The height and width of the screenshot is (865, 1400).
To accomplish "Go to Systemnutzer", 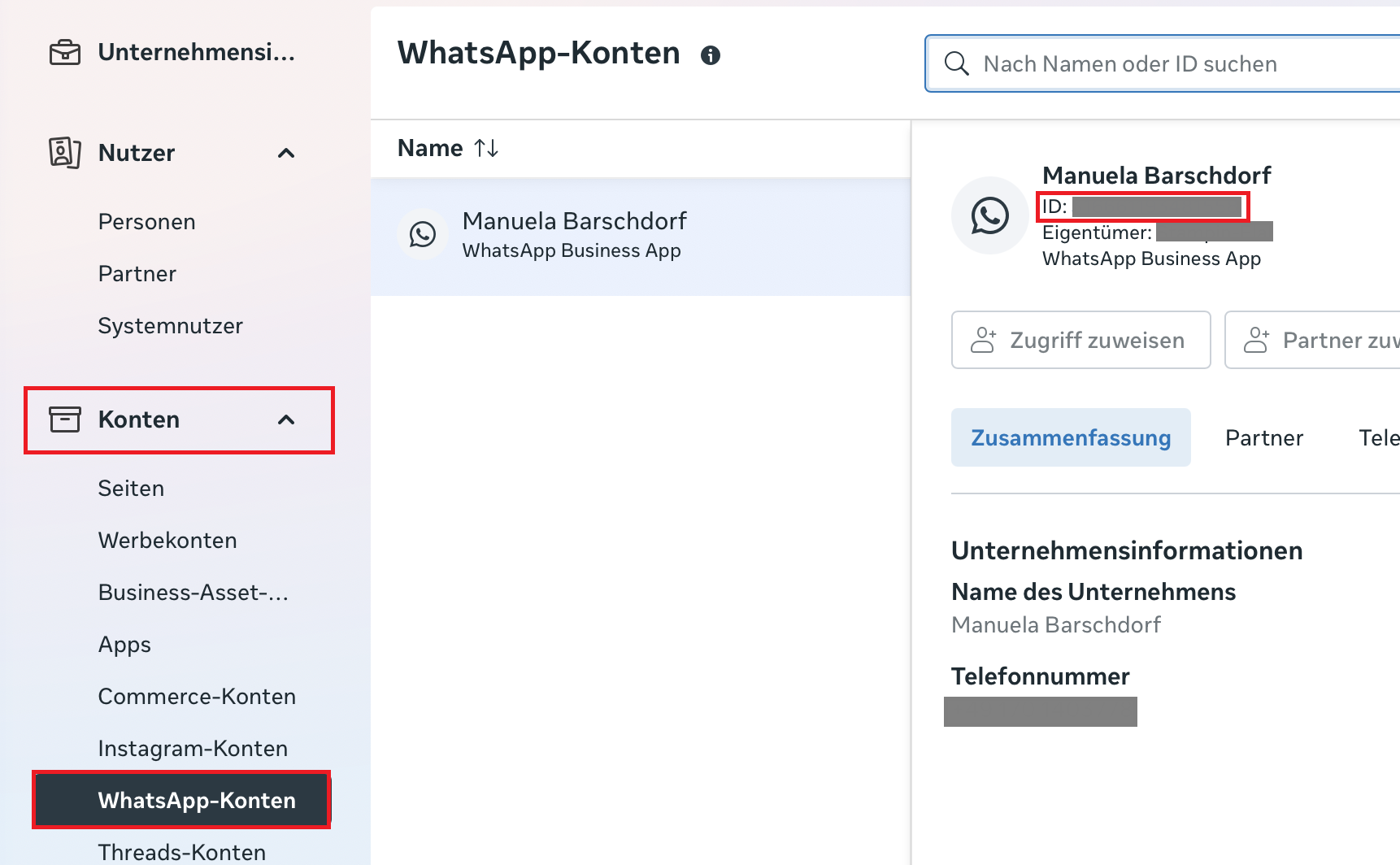I will point(171,326).
